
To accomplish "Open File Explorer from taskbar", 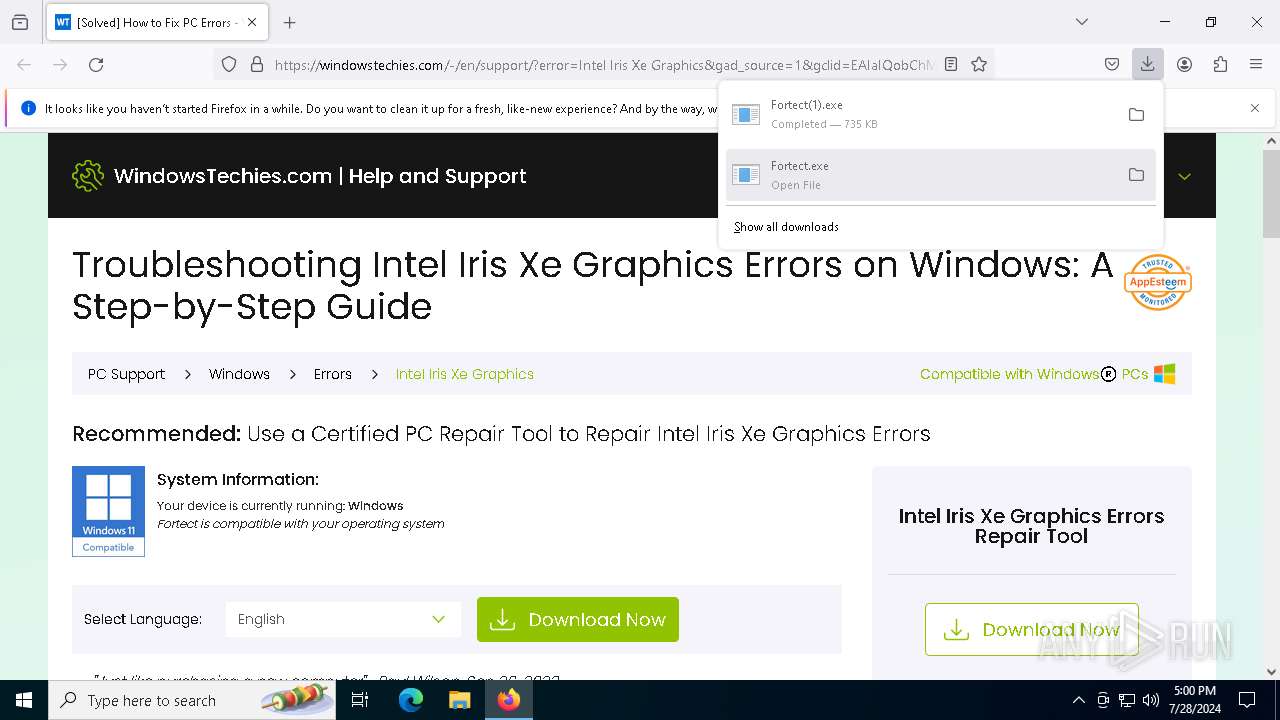I will [459, 700].
